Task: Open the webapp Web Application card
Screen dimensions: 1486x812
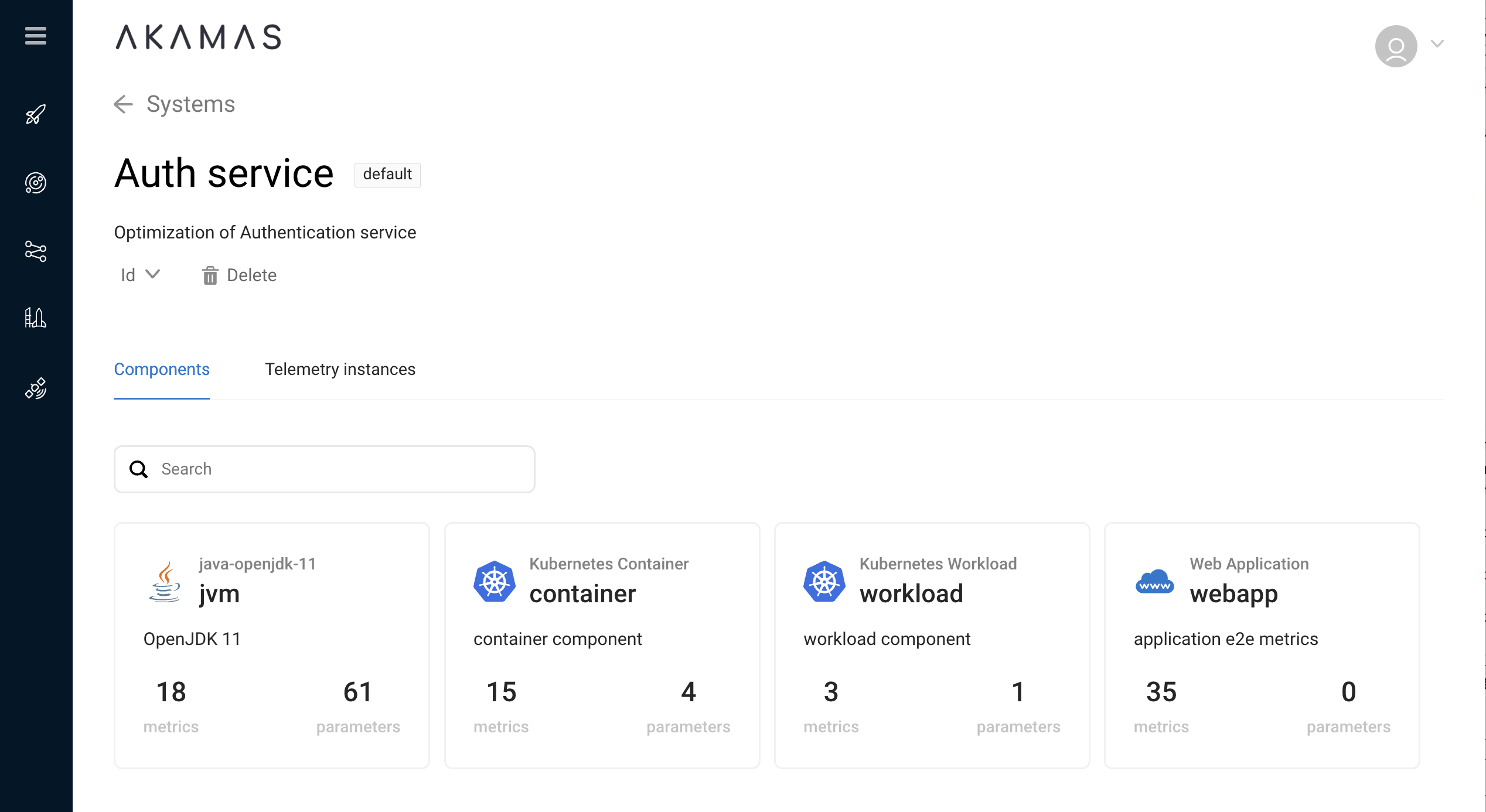Action: (x=1262, y=644)
